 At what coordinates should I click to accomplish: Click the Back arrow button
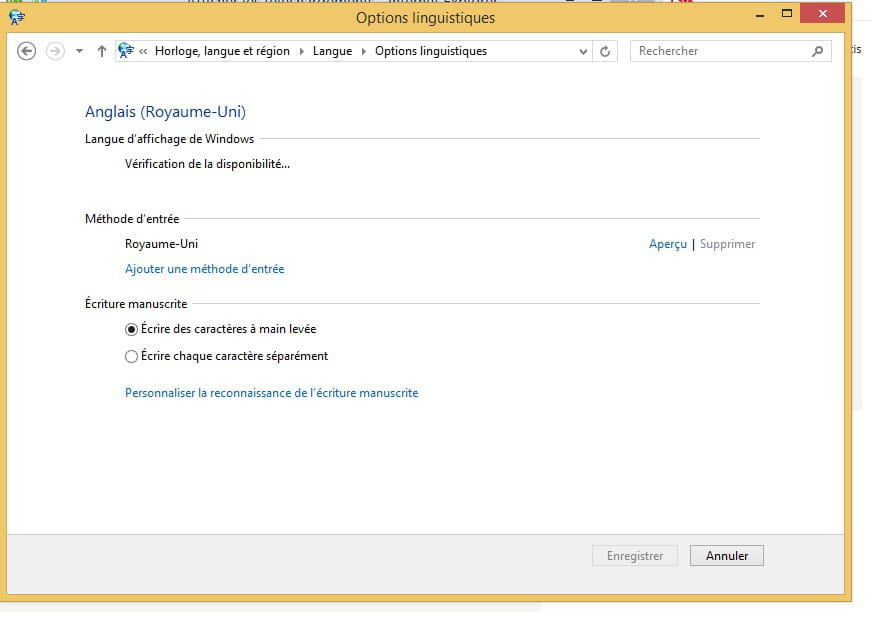pos(27,51)
